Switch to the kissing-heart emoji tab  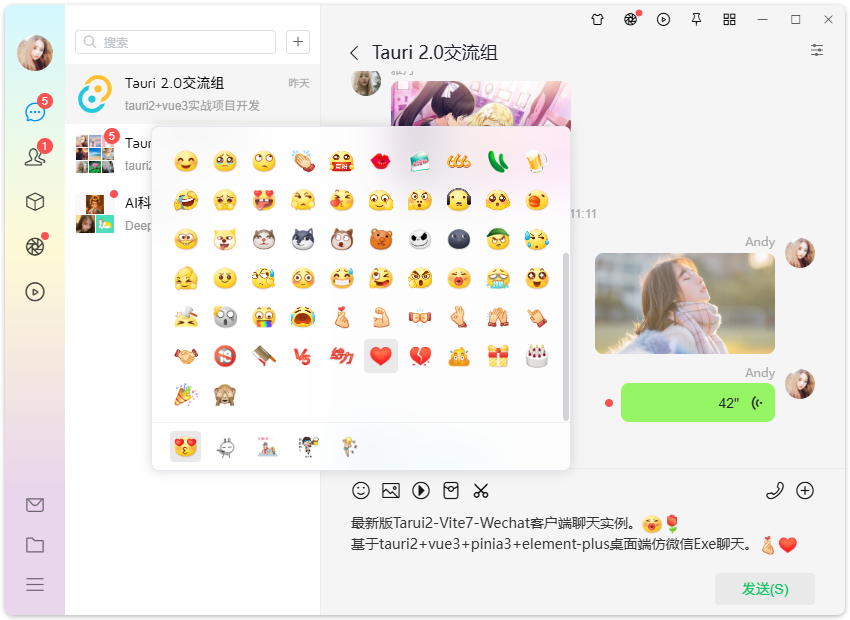coord(186,446)
